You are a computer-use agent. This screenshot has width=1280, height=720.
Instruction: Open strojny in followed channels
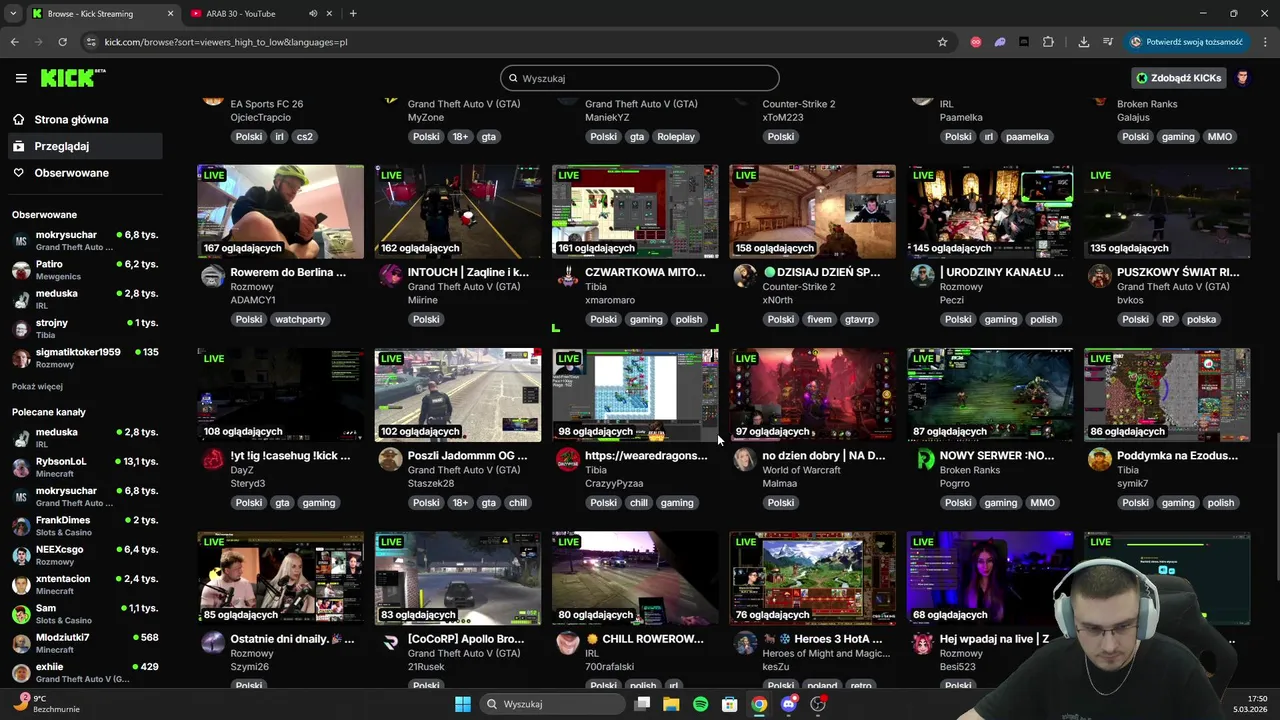point(85,329)
